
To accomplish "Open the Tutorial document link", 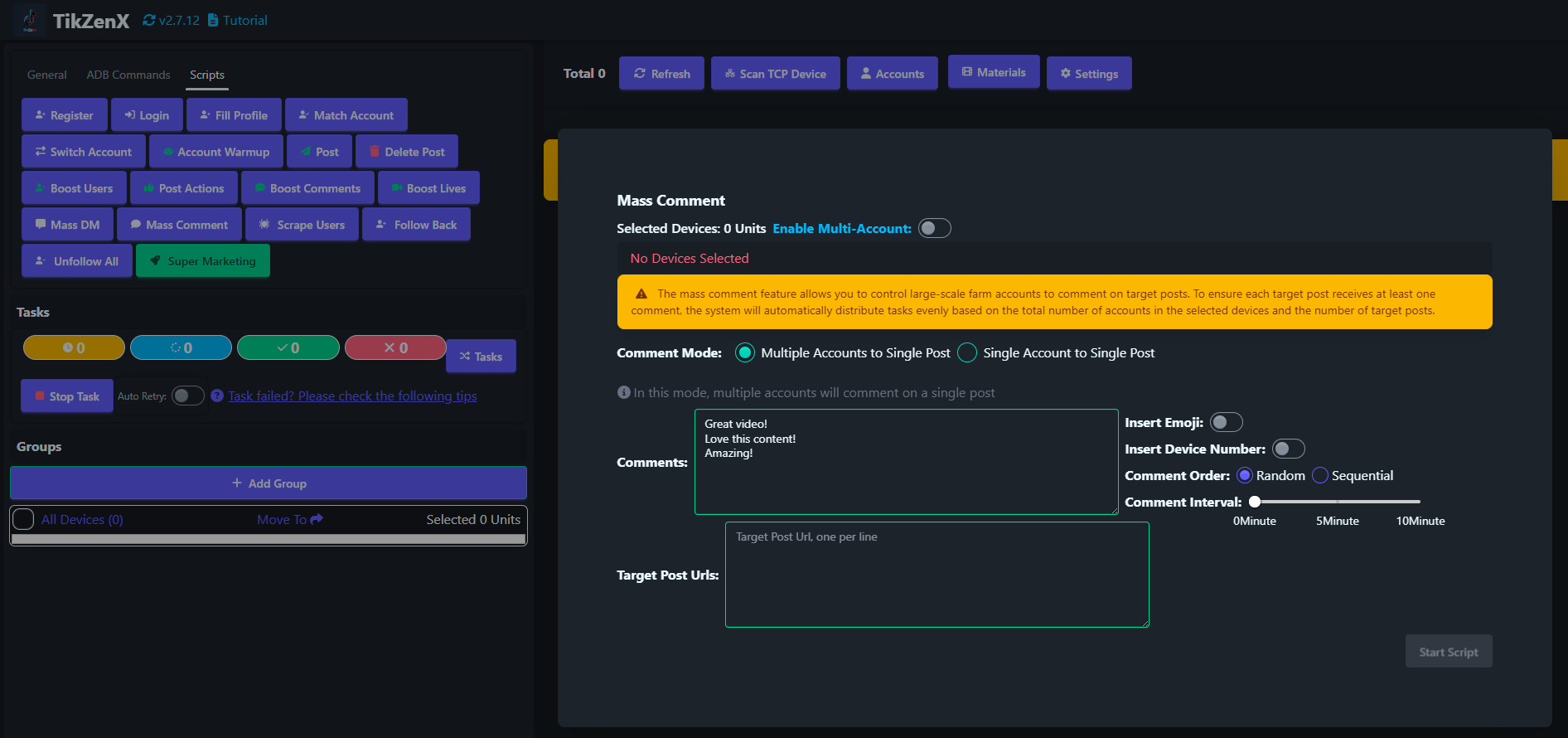I will point(237,20).
